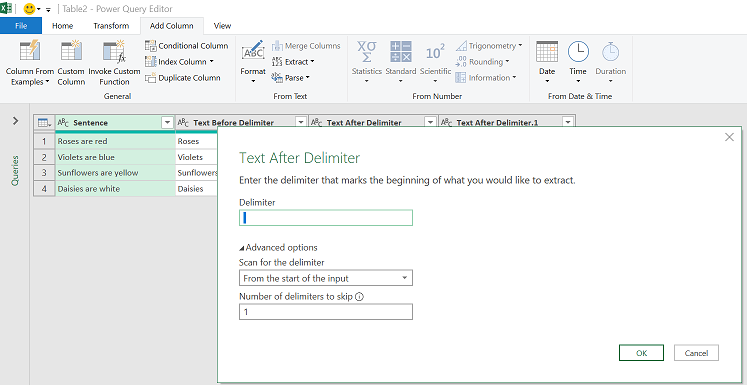
Task: Open Quick Access Toolbar customize arrow
Action: [48, 10]
